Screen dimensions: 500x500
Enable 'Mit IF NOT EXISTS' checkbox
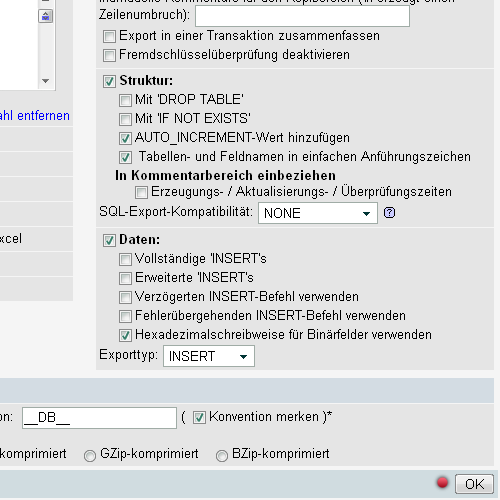pos(125,119)
